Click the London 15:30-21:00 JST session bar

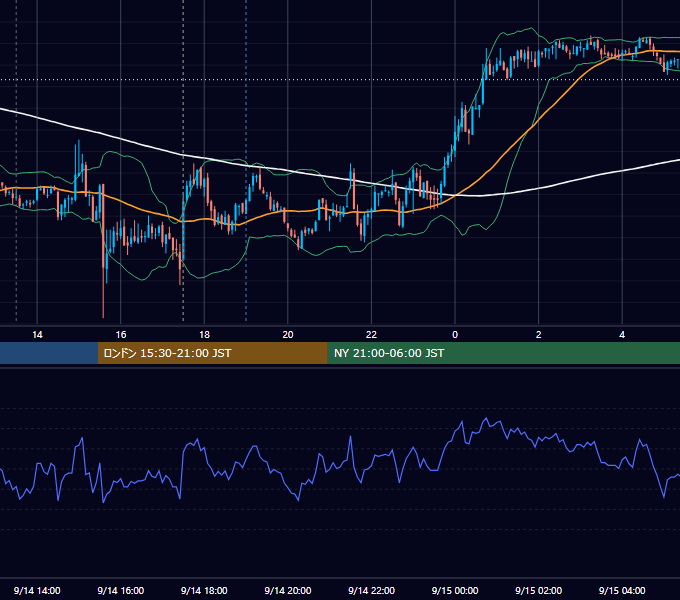[x=212, y=353]
